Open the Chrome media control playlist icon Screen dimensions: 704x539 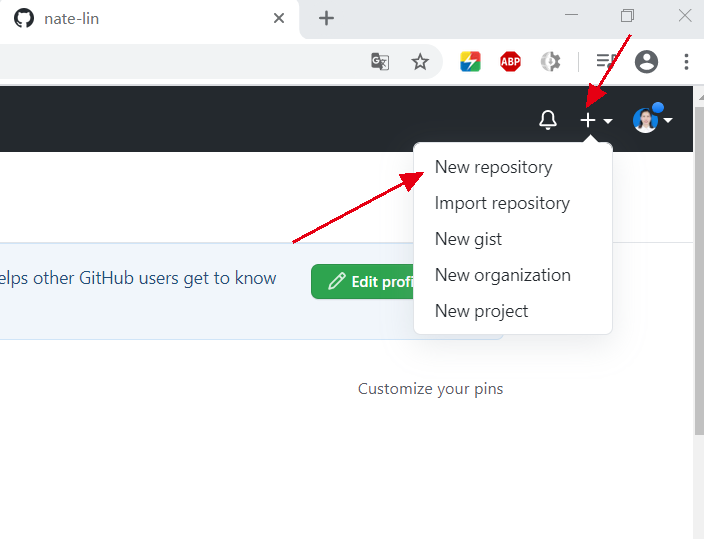[x=604, y=62]
